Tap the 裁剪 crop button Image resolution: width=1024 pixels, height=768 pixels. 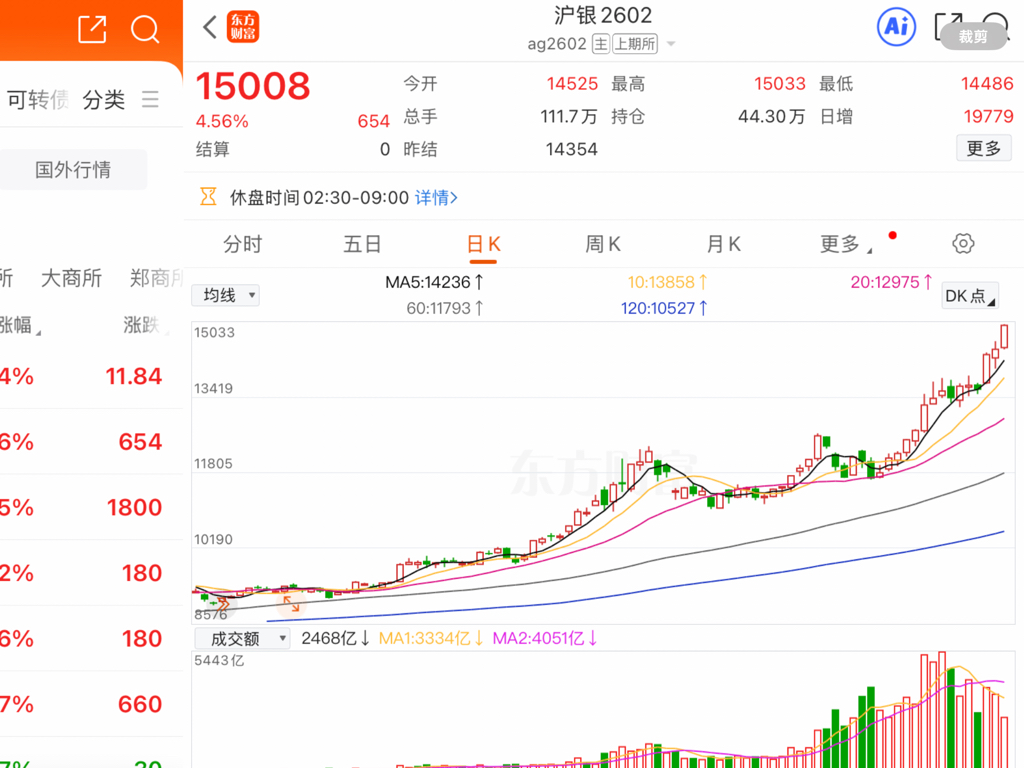coord(973,37)
